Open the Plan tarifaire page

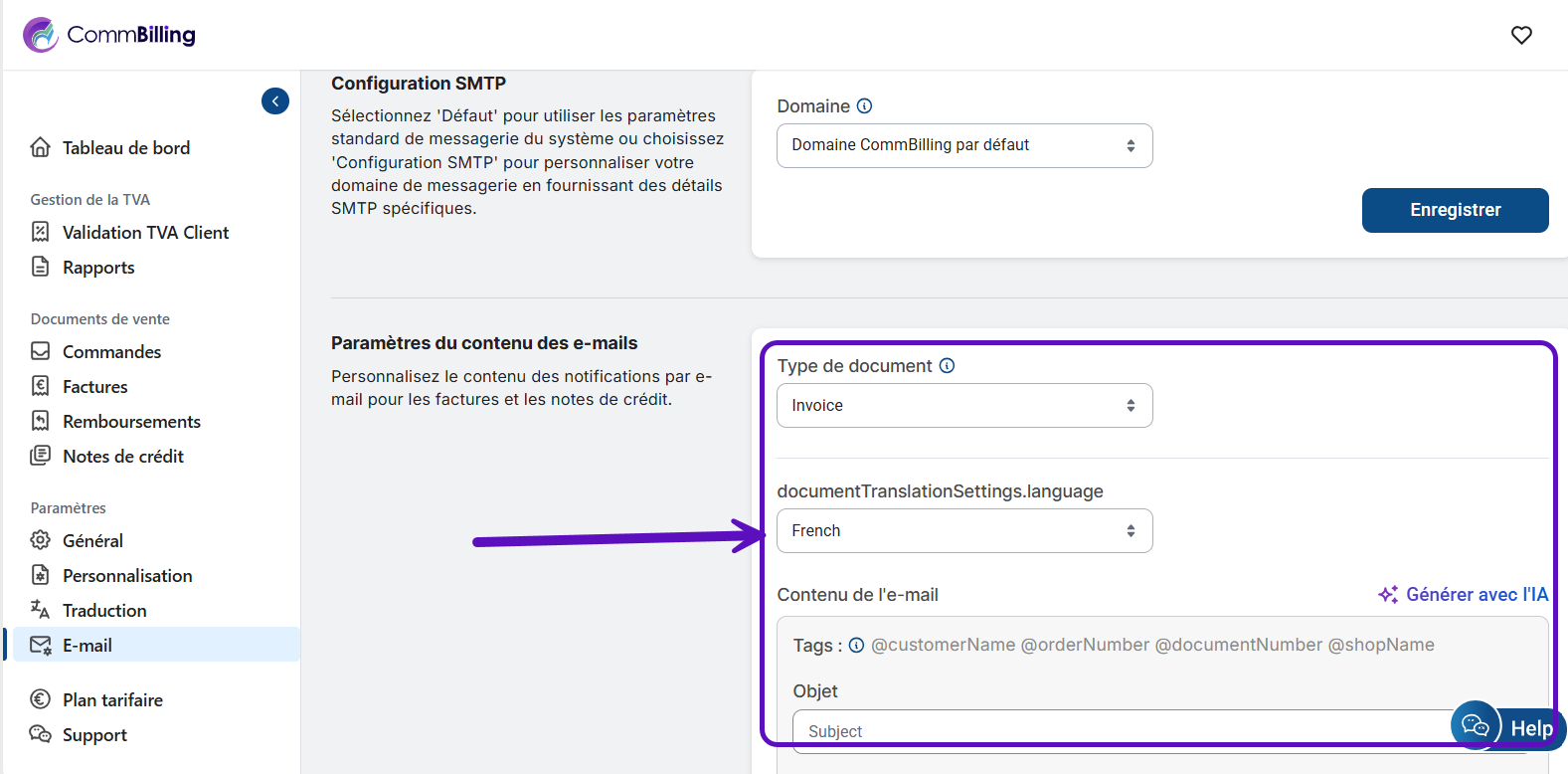coord(111,700)
